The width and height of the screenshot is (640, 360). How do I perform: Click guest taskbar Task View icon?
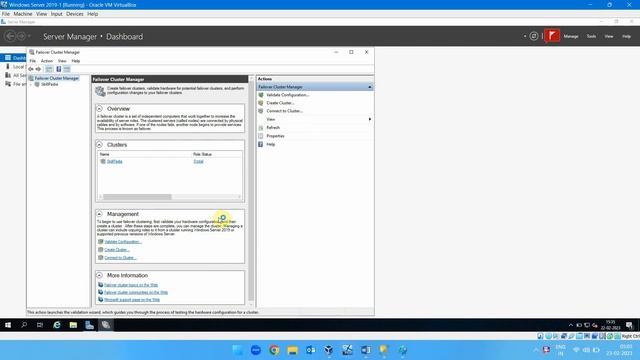point(40,325)
